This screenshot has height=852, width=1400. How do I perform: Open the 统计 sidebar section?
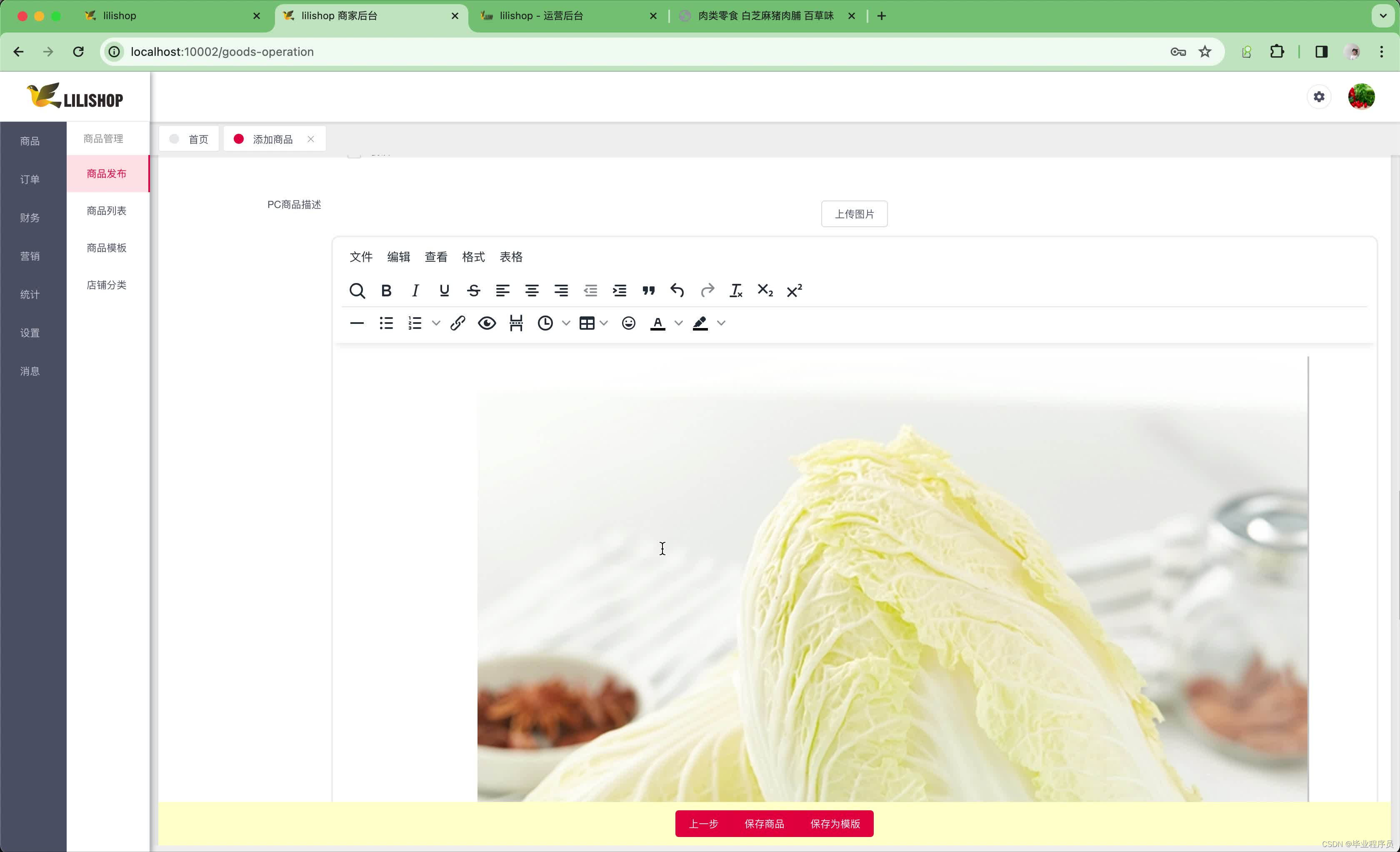click(x=30, y=294)
